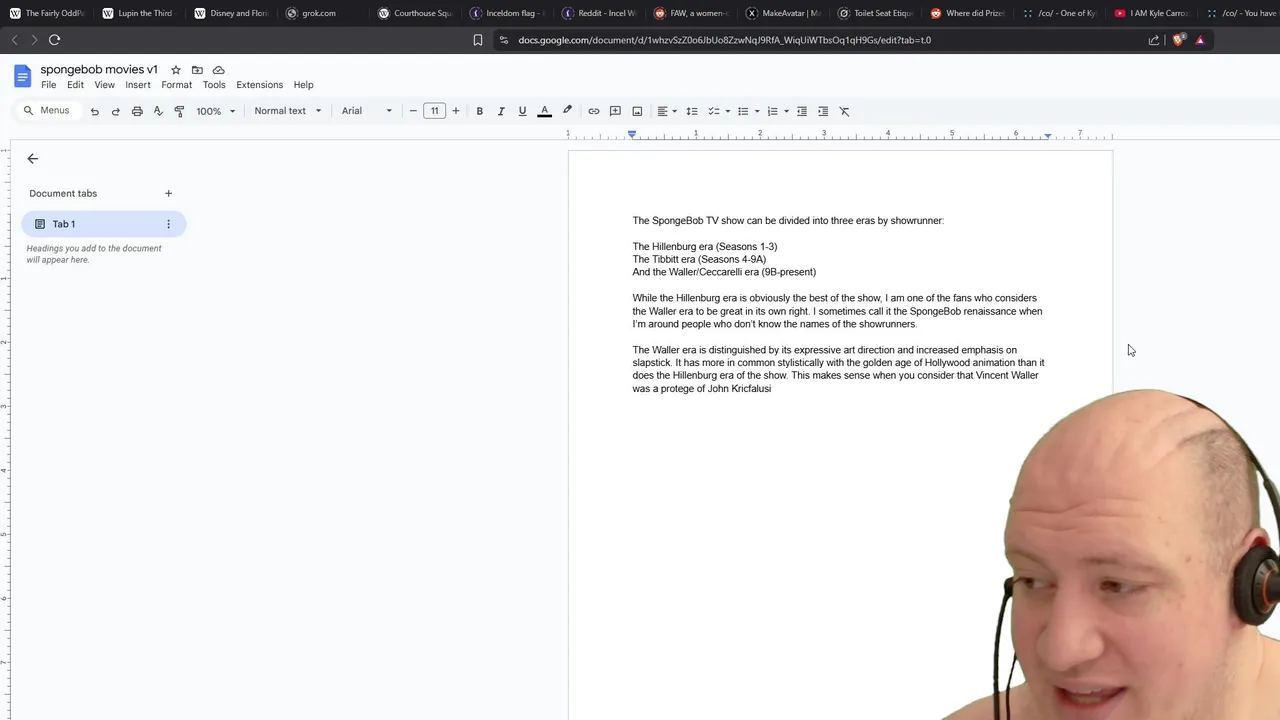Open the Arial font dropdown
This screenshot has height=720, width=1280.
click(x=367, y=111)
